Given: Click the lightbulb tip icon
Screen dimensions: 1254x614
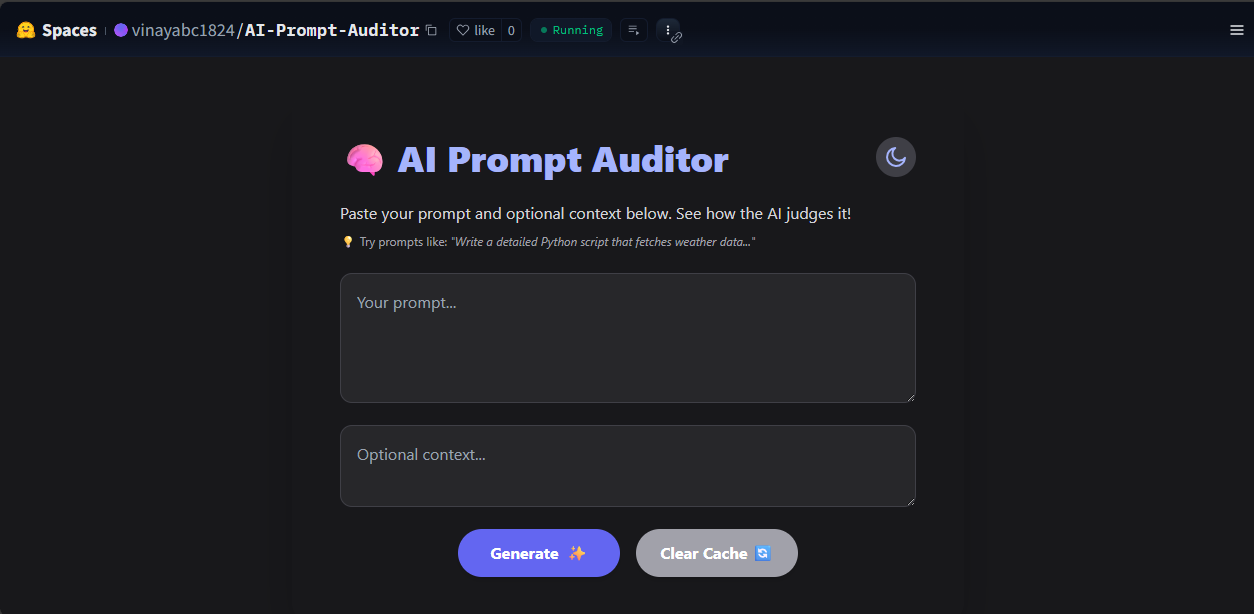Looking at the screenshot, I should [348, 242].
